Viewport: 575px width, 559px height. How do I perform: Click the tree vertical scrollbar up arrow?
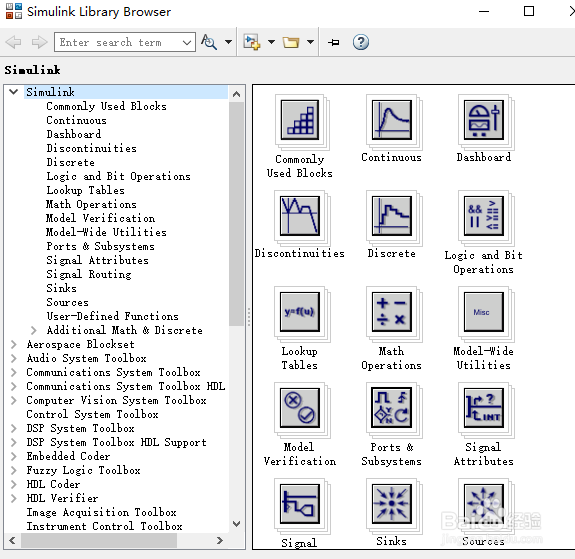[237, 95]
